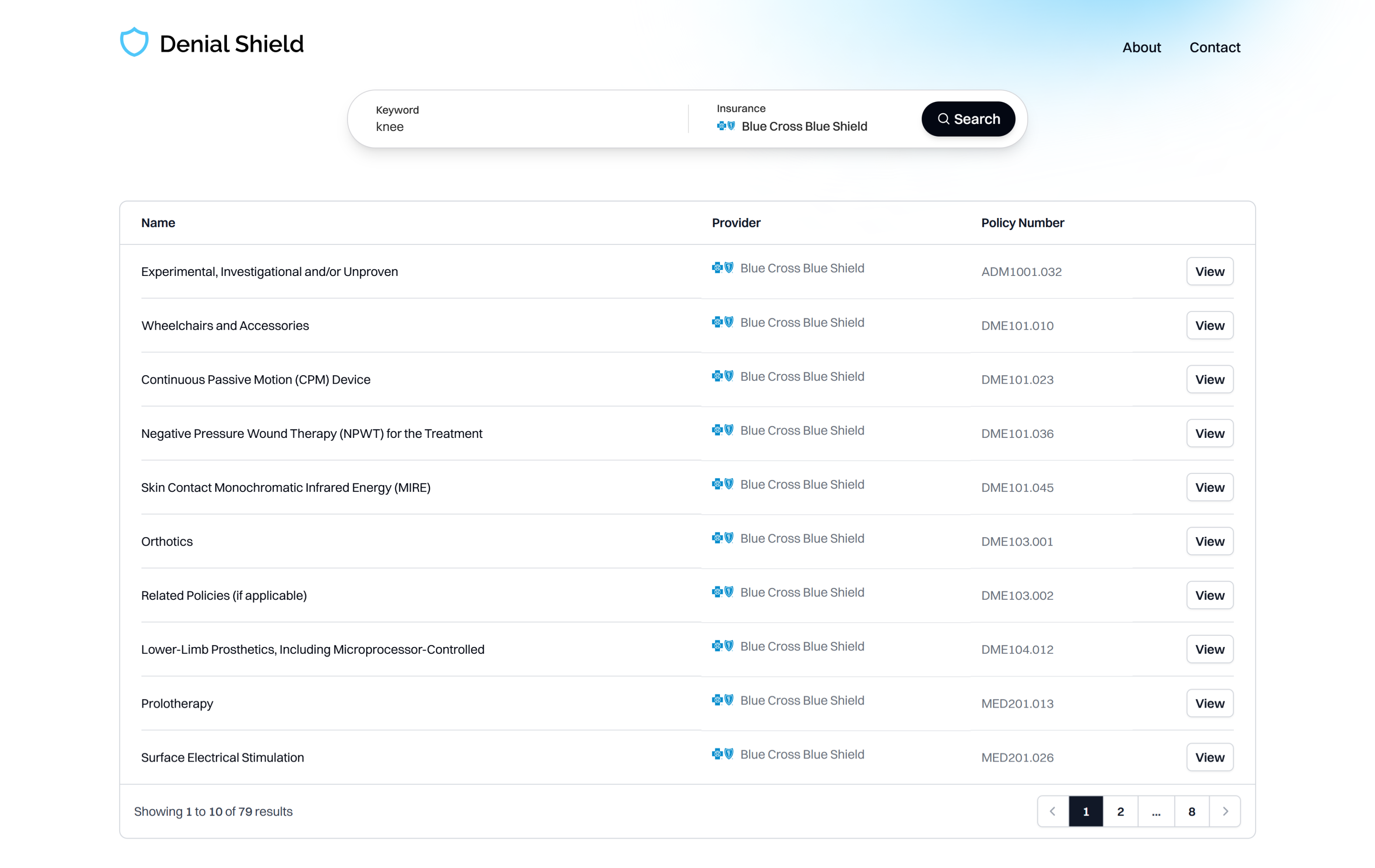Viewport: 1375px width, 868px height.
Task: Click policy number DME103.001
Action: (1017, 541)
